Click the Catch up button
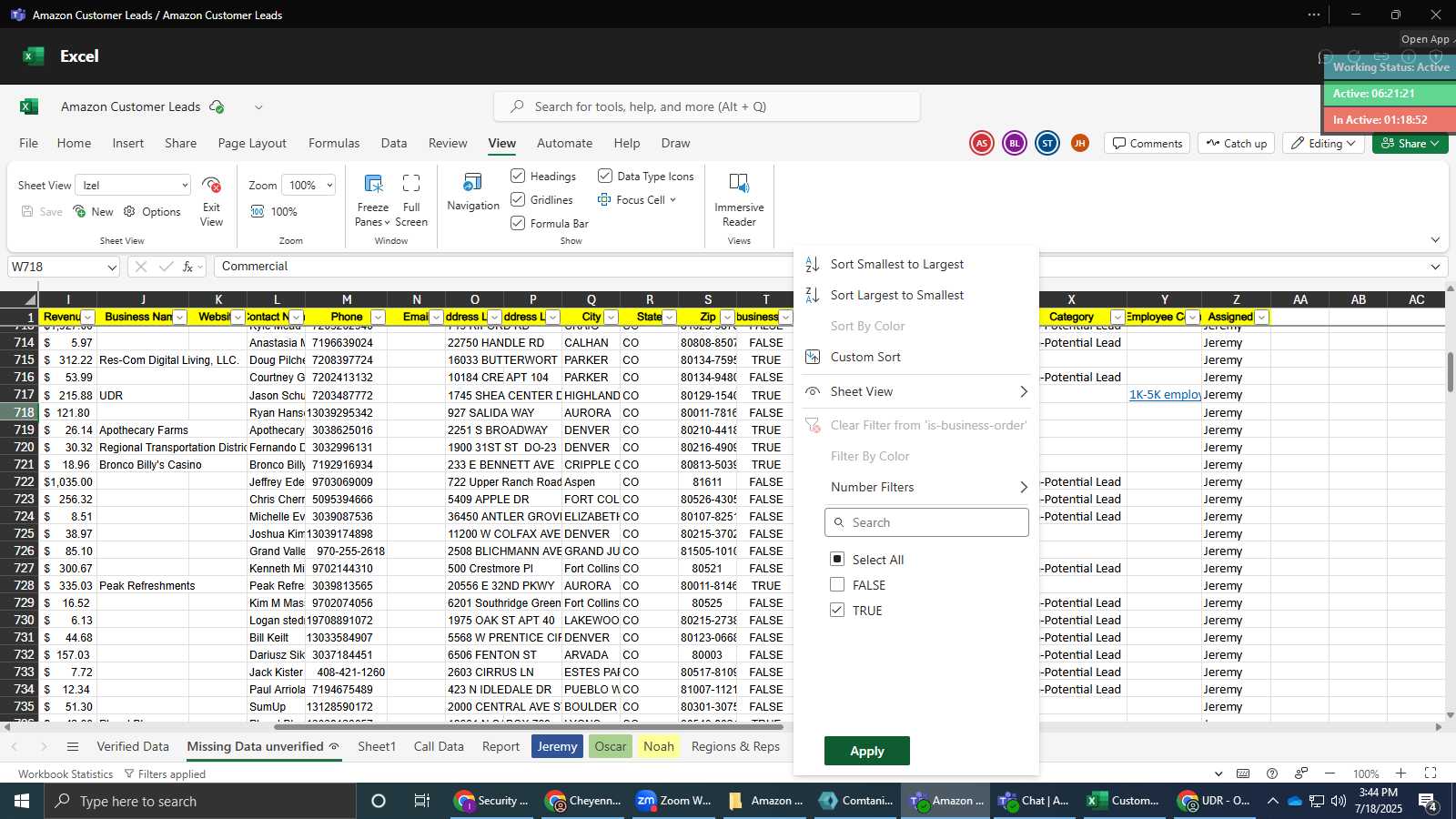The height and width of the screenshot is (819, 1456). click(1236, 143)
